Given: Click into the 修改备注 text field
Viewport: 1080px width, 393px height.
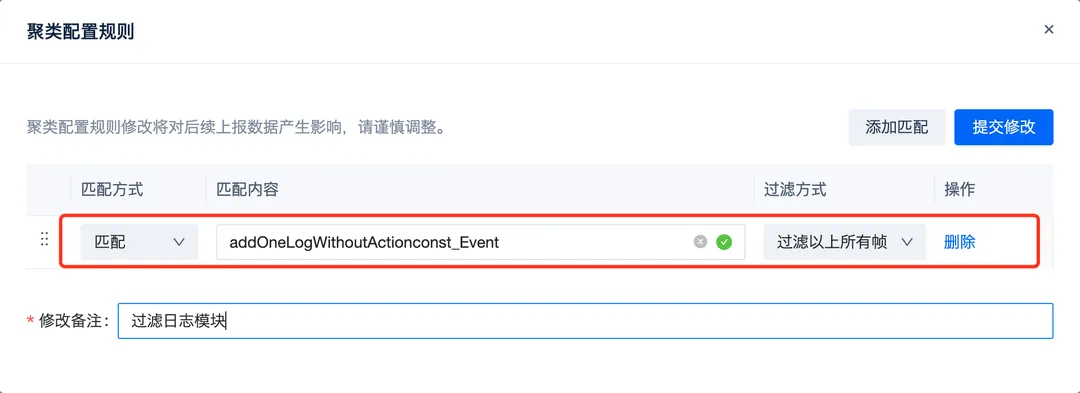Looking at the screenshot, I should (585, 321).
